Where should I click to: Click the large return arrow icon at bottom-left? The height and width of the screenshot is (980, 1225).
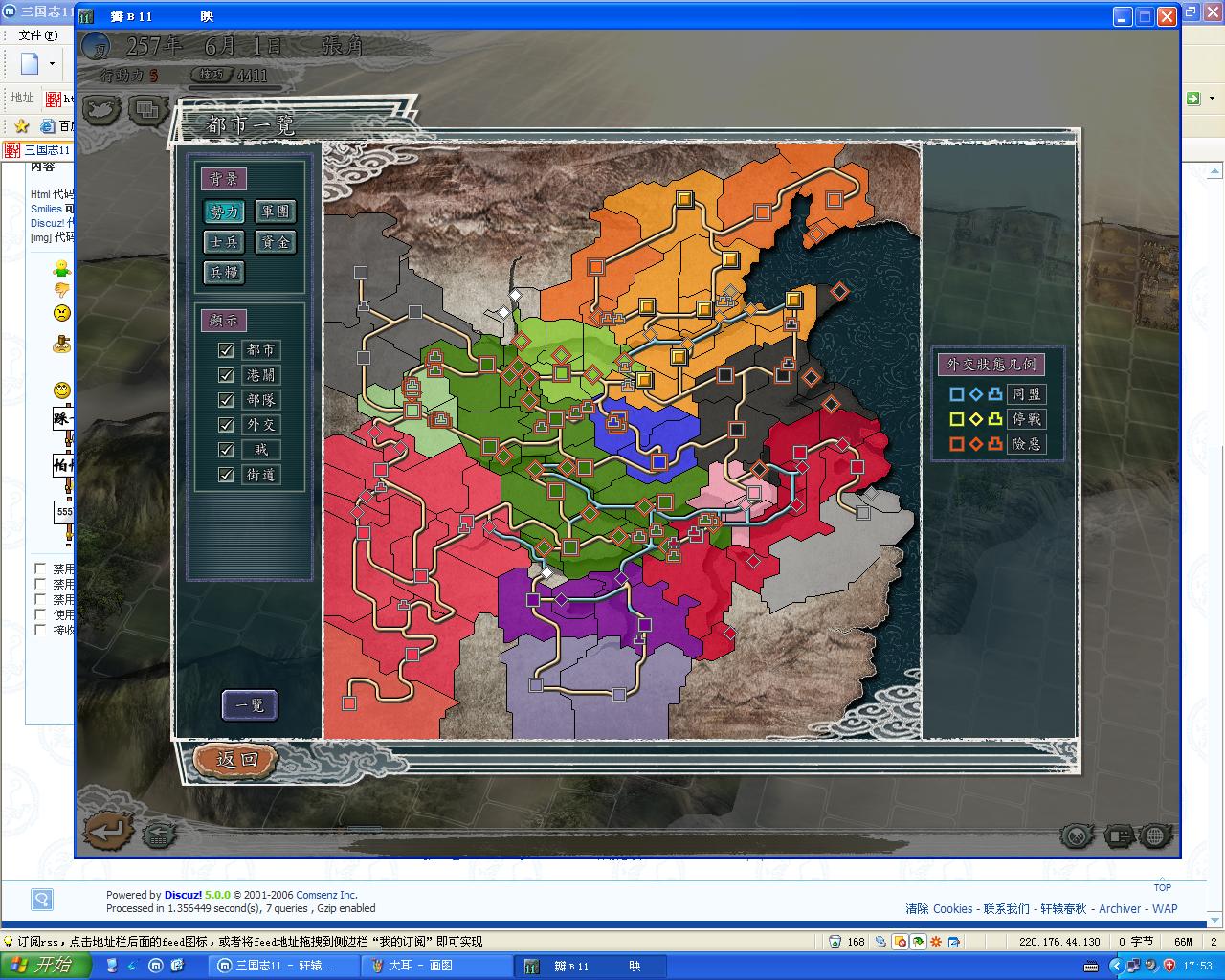tap(108, 831)
